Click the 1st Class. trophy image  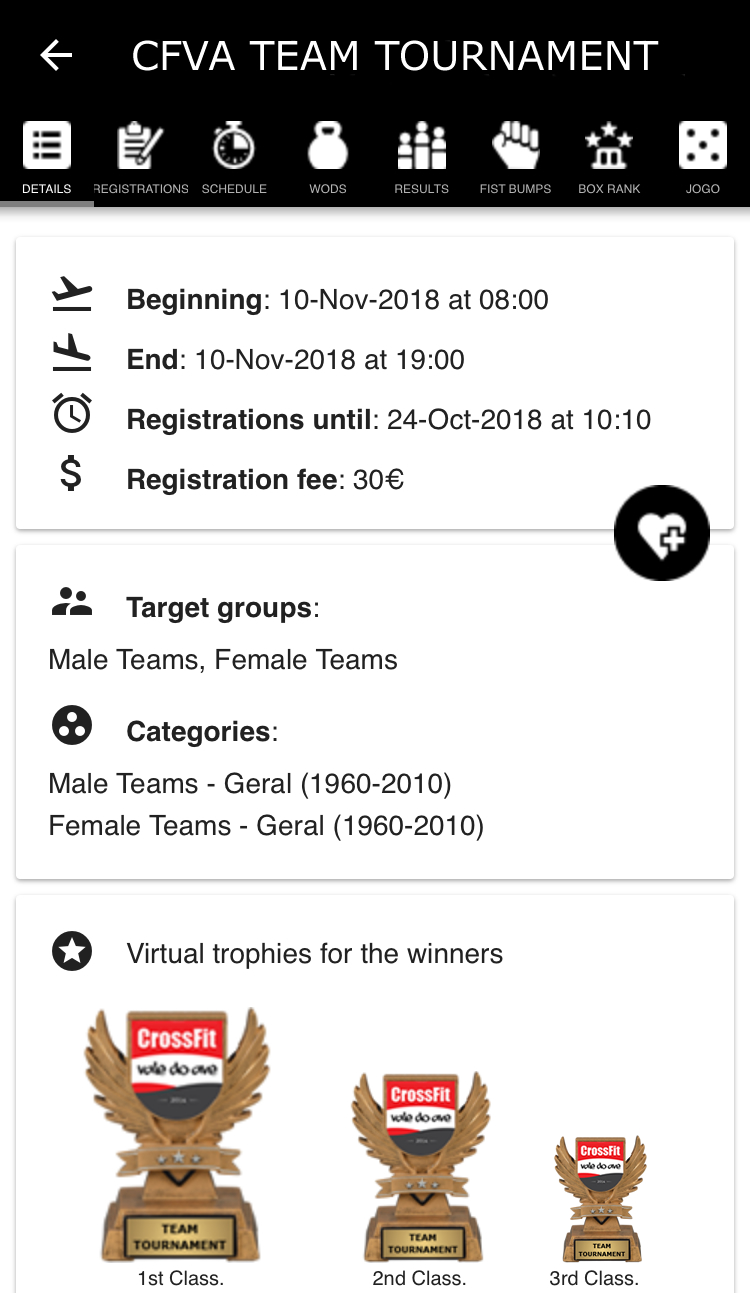tap(179, 1135)
